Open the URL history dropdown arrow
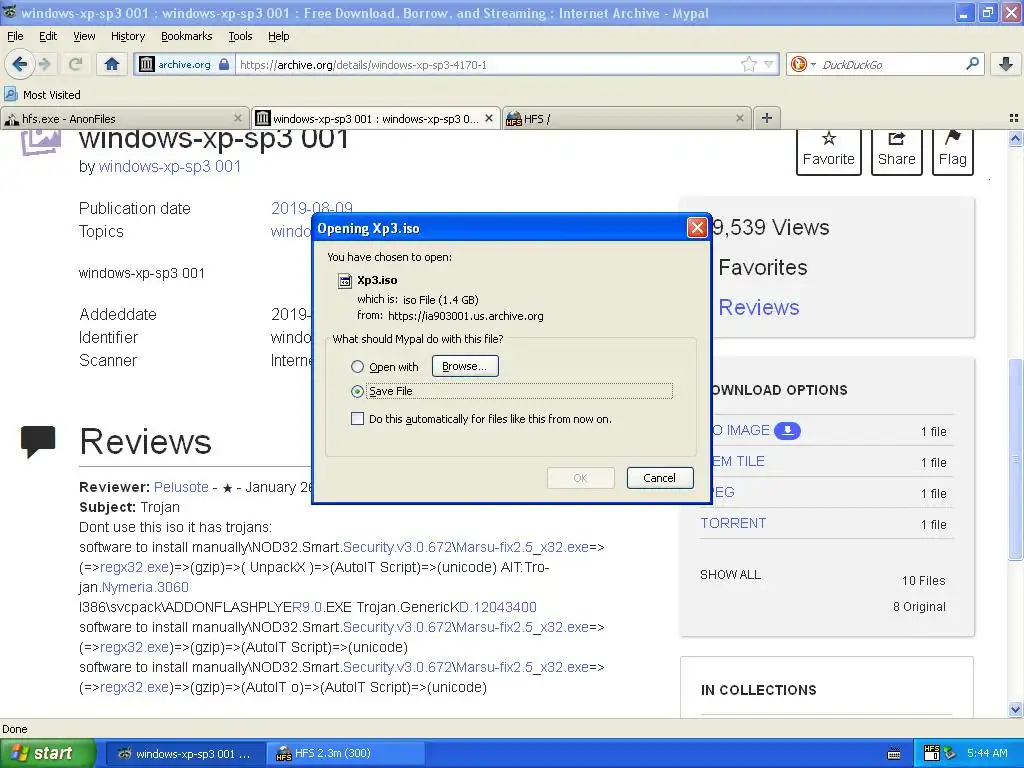The height and width of the screenshot is (768, 1024). 769,64
